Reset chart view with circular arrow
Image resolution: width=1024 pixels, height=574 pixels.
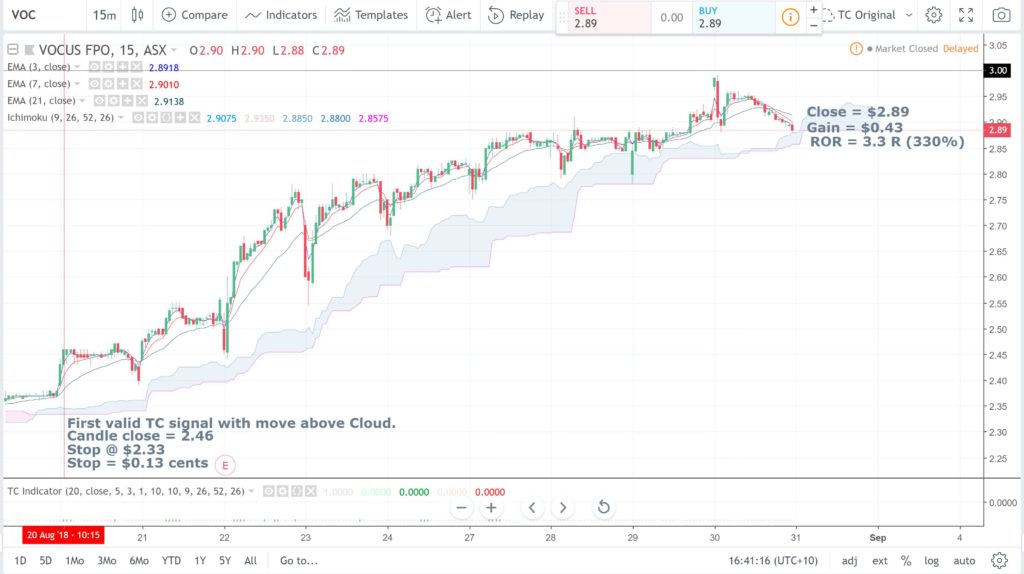[603, 507]
